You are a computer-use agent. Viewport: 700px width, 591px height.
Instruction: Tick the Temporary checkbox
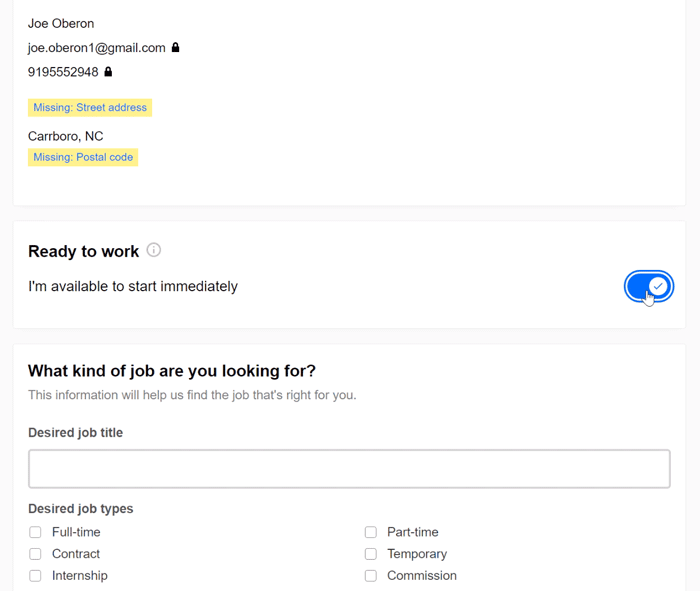point(370,554)
